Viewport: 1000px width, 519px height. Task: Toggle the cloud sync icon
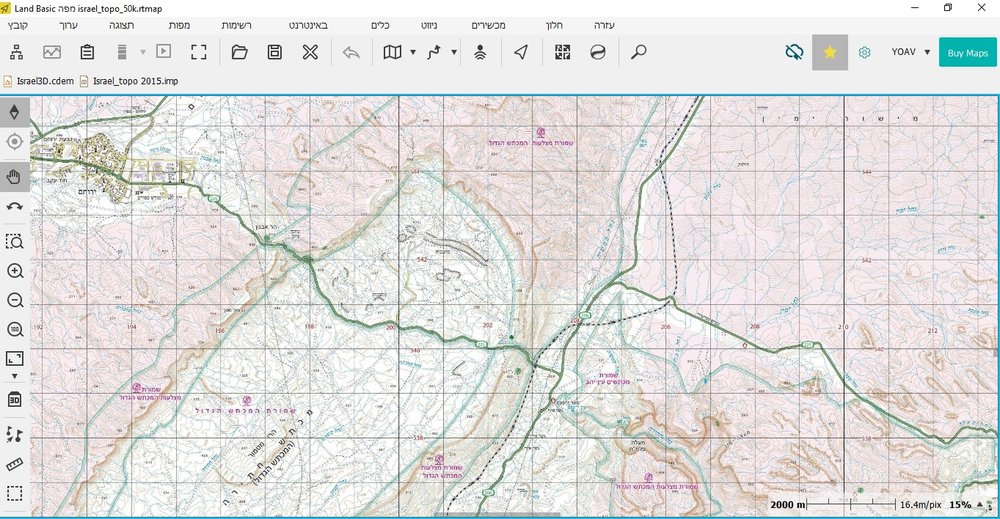[794, 52]
